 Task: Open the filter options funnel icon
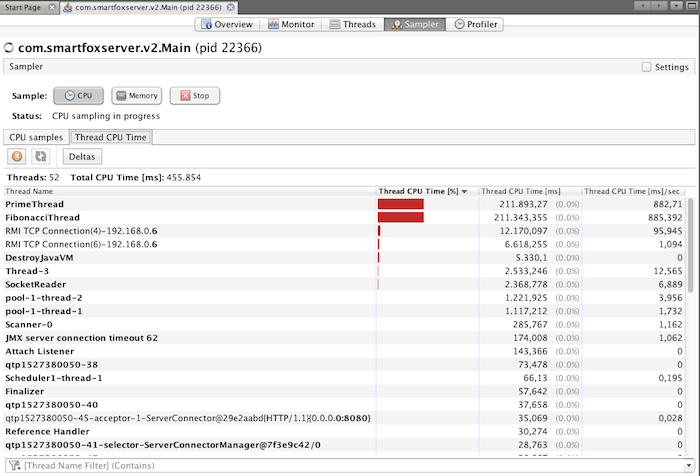(x=15, y=466)
